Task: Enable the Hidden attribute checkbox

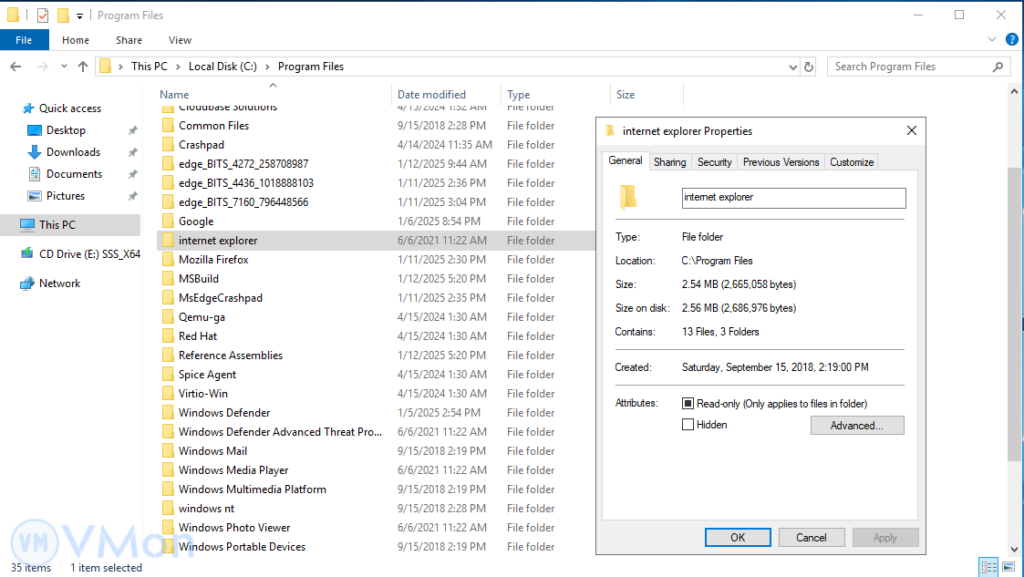Action: (687, 425)
